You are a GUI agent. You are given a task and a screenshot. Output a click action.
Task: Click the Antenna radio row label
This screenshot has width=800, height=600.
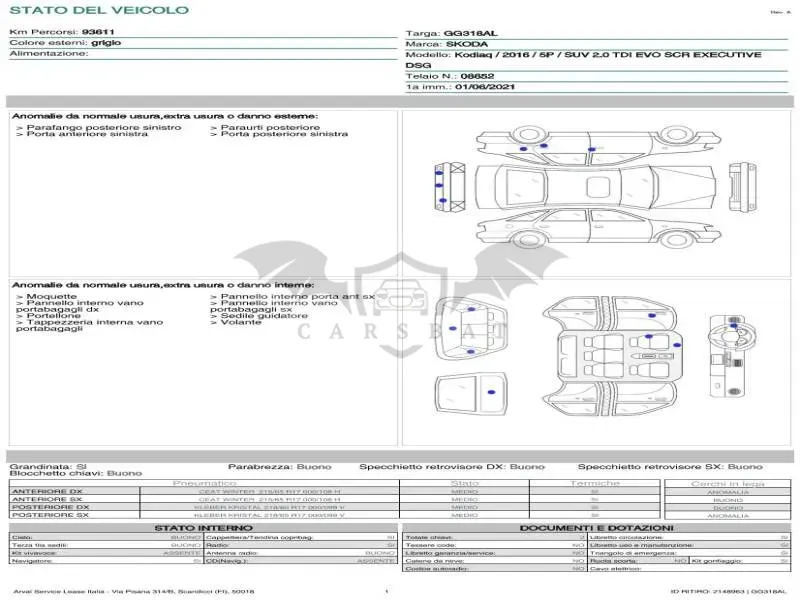pos(232,553)
